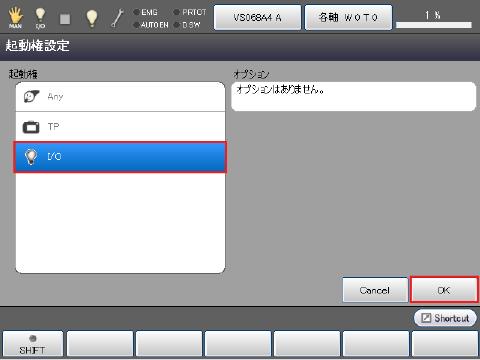Click the bulb icon beside I/O
The image size is (480, 360).
31,157
